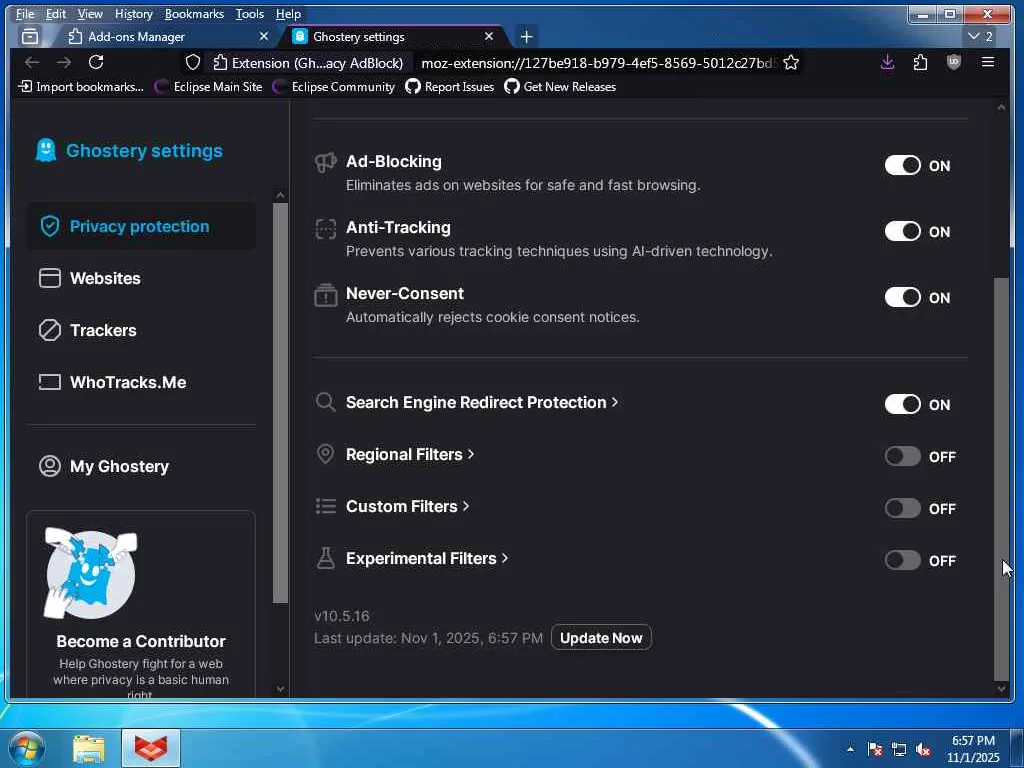Click the Trackers blocked-circle icon
Screen dimensions: 1024x768
click(x=50, y=330)
